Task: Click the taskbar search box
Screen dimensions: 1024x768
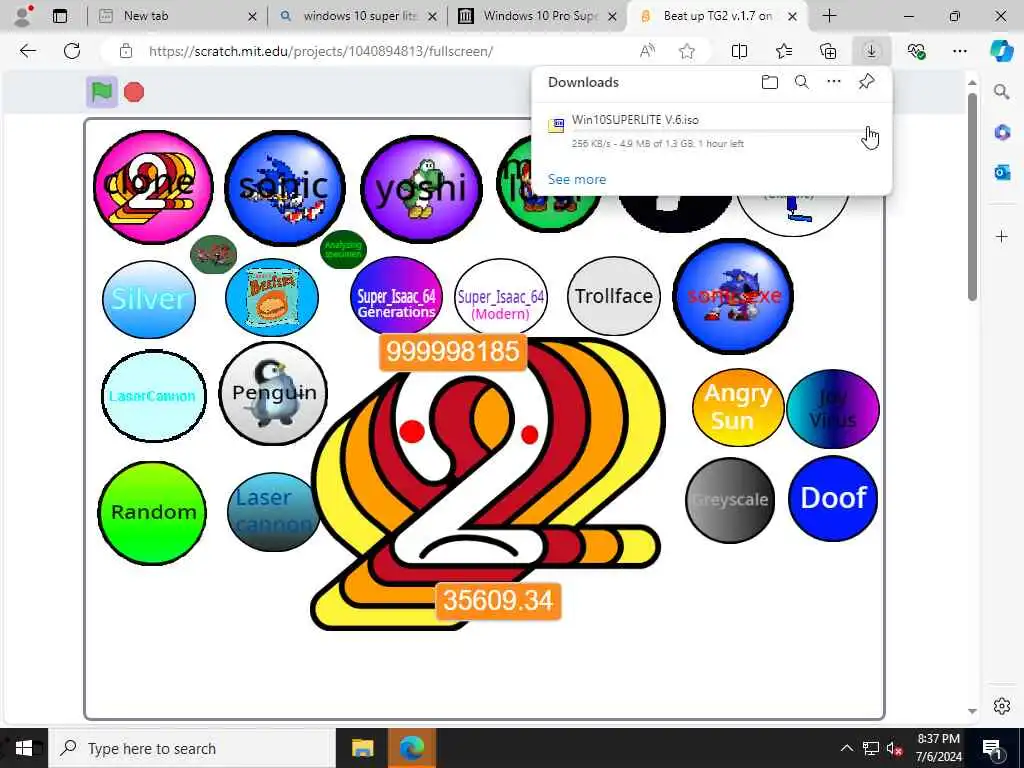Action: 193,748
